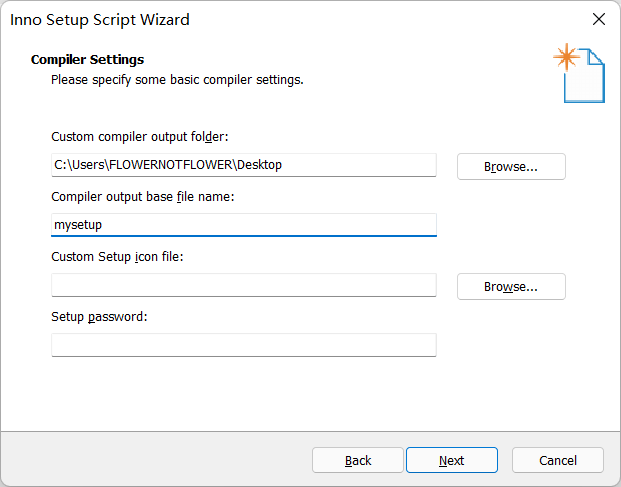Close the Inno Setup Script Wizard

click(x=599, y=19)
